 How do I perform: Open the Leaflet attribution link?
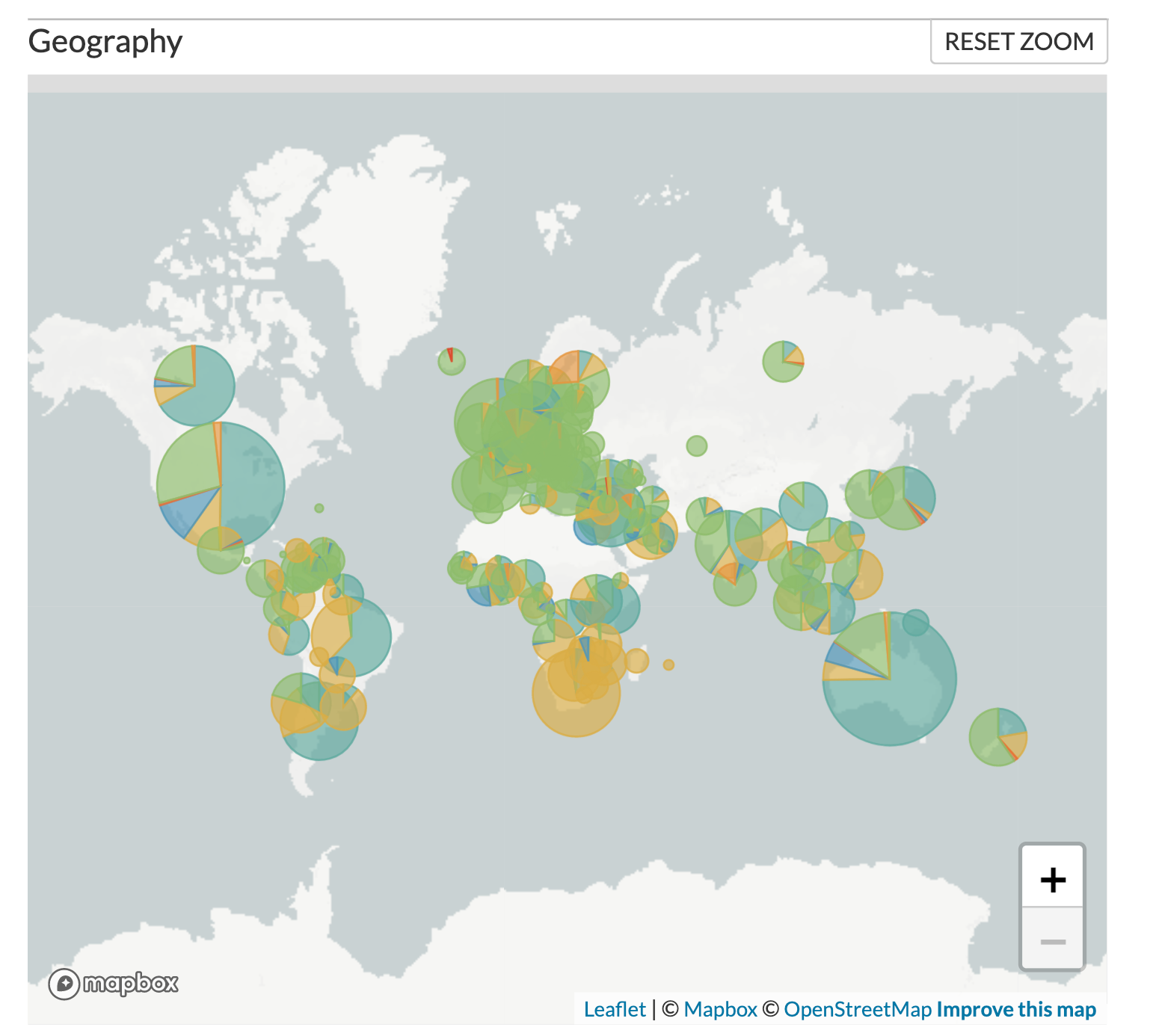[614, 1009]
